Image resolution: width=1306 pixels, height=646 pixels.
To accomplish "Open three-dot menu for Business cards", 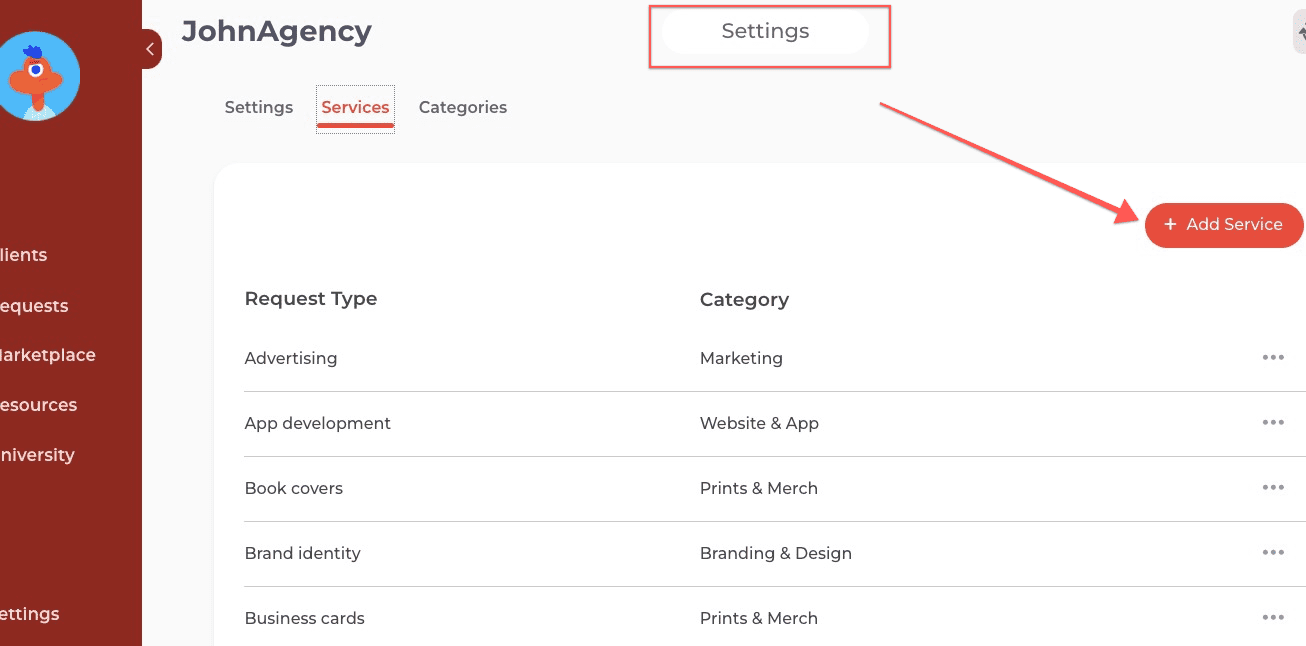I will 1272,618.
